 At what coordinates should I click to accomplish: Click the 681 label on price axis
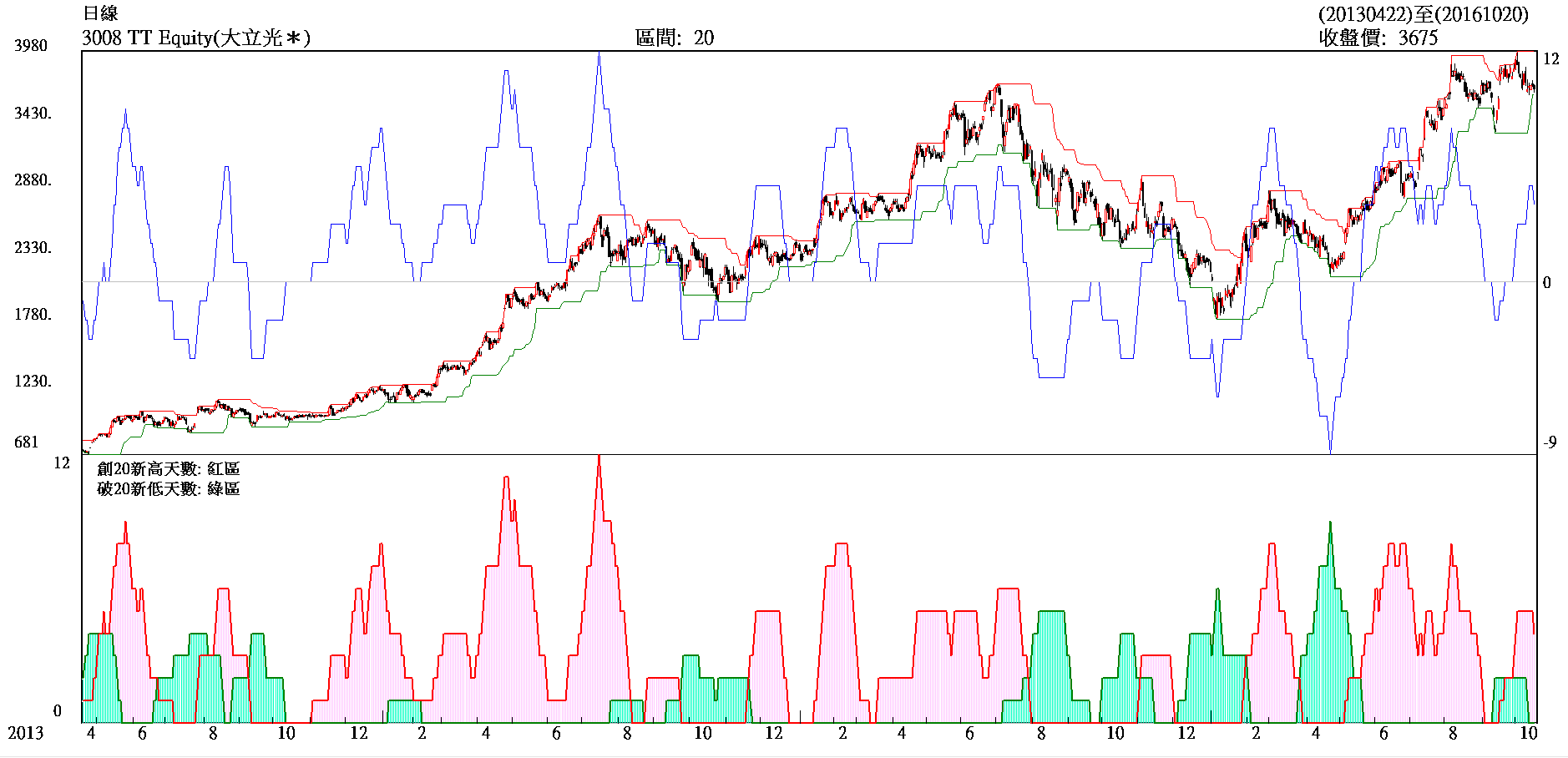27,442
